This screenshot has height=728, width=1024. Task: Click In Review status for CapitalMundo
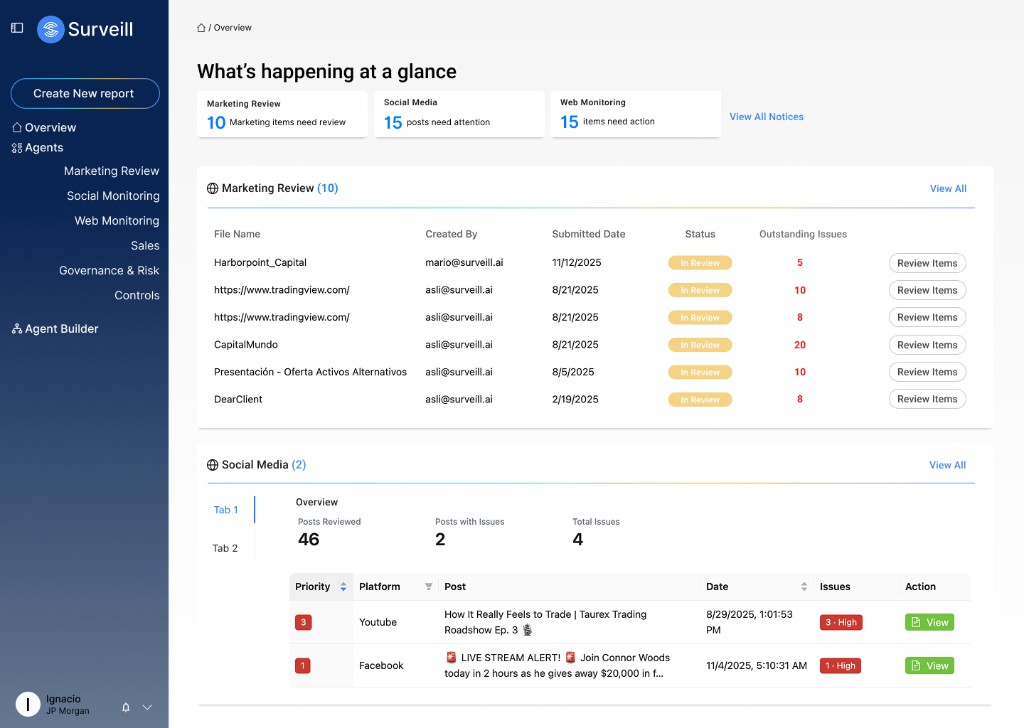(x=700, y=345)
